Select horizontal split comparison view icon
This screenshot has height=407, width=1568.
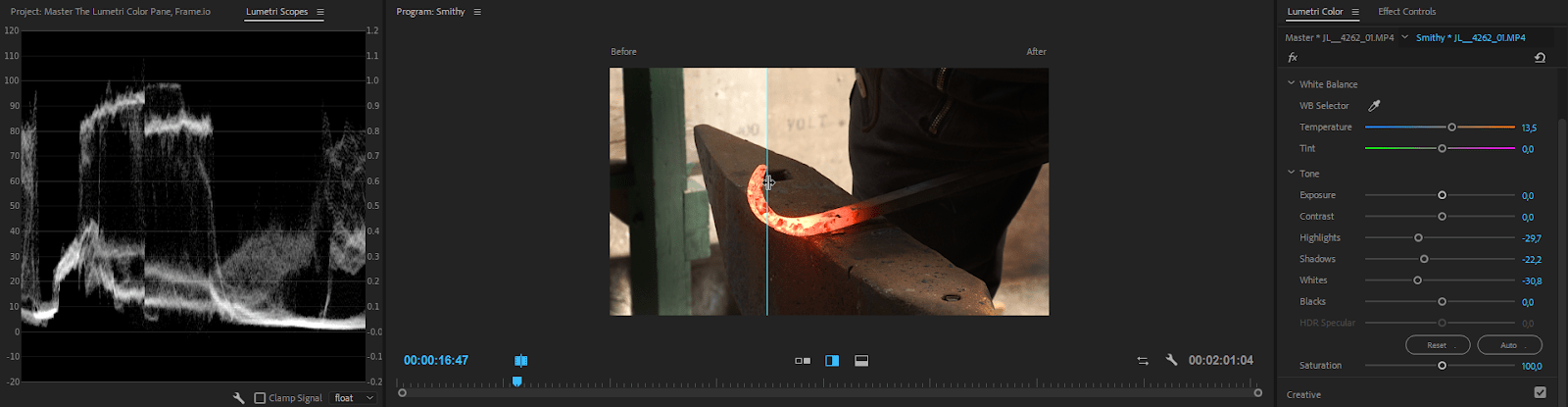point(861,361)
